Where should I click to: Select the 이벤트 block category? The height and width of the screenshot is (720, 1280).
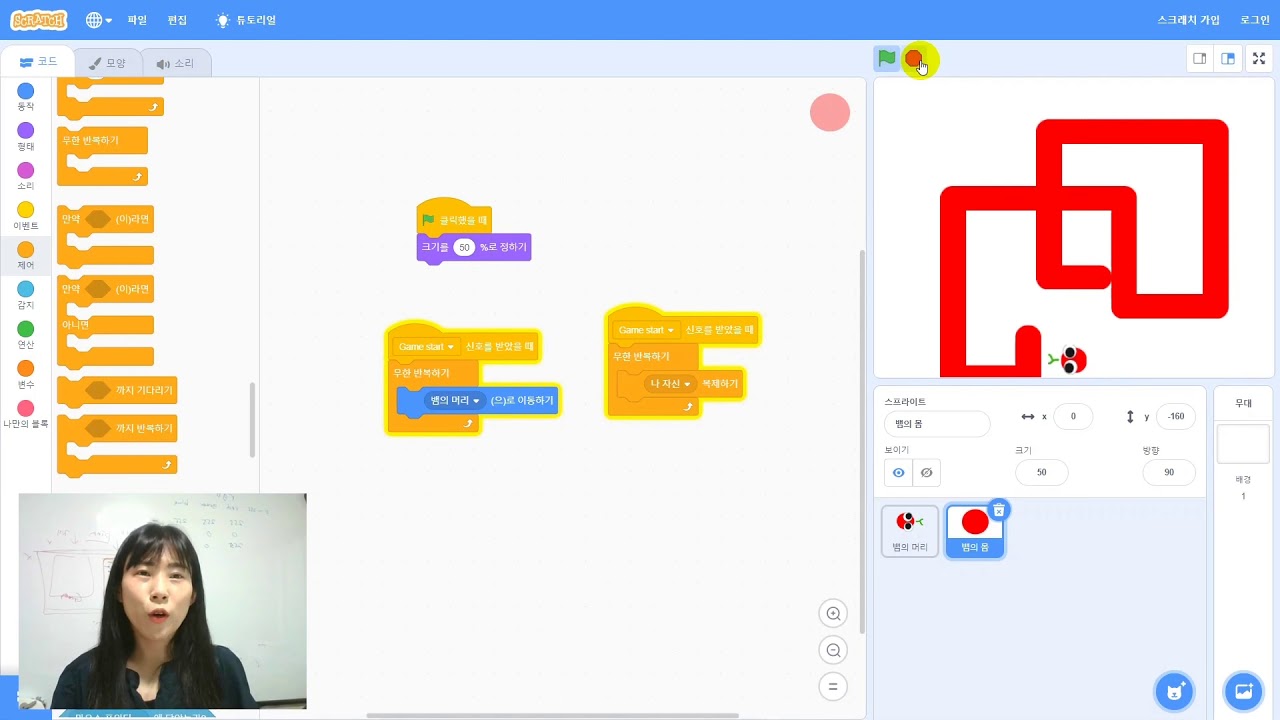(25, 216)
